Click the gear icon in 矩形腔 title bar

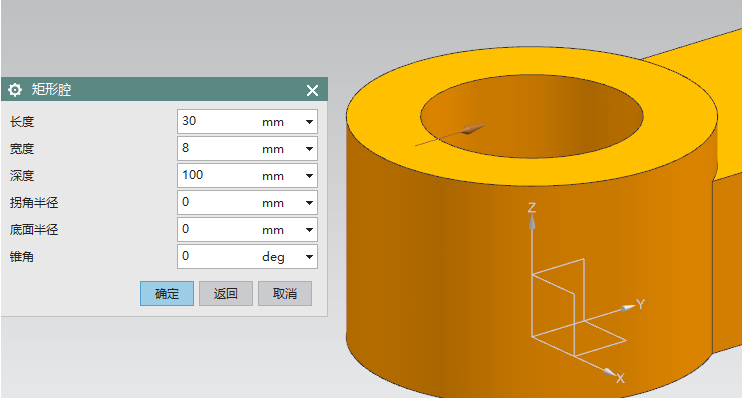(15, 90)
